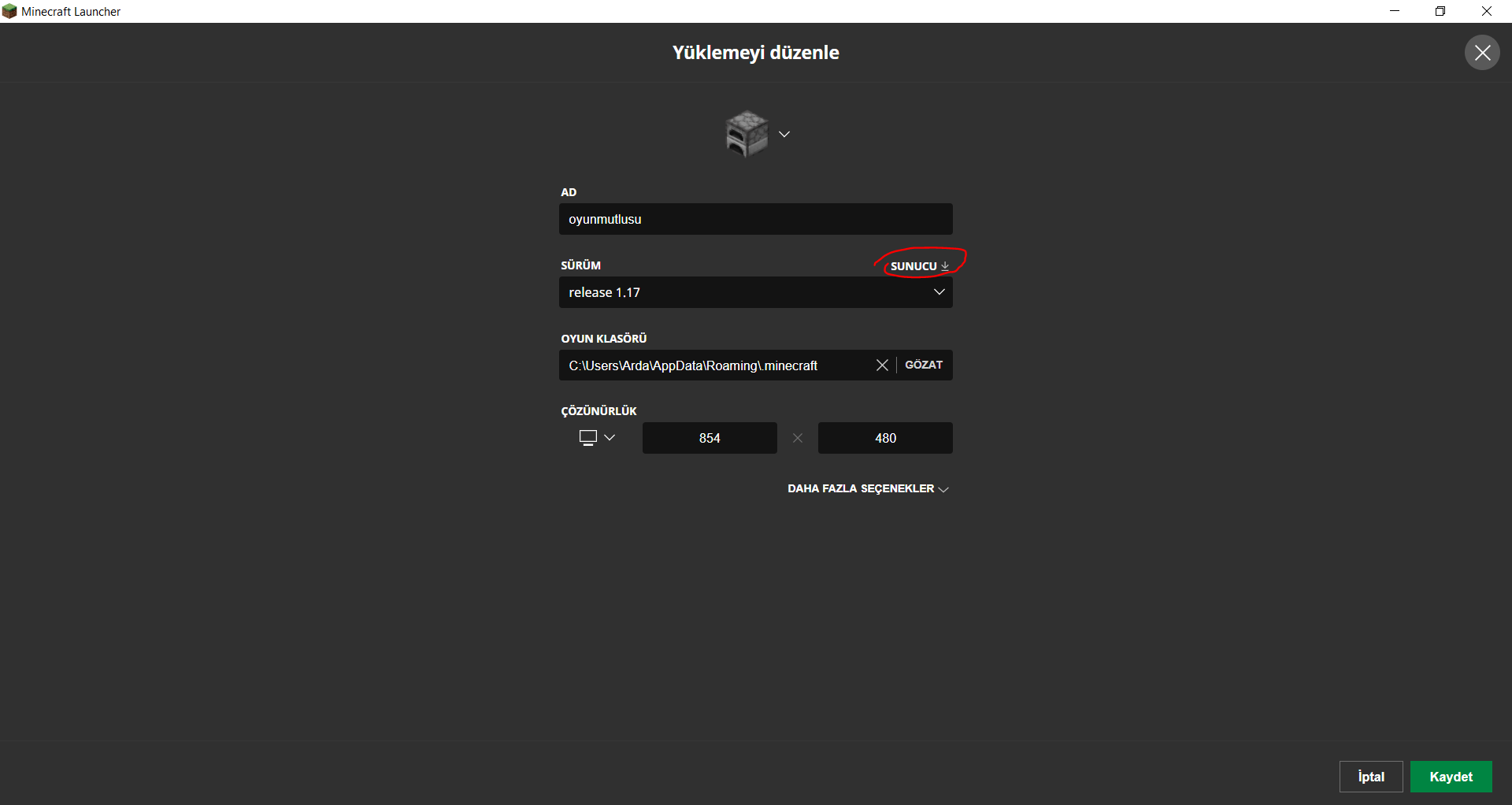1512x805 pixels.
Task: Click the 'Yüklemeyi düzenle' heading text
Action: (756, 53)
